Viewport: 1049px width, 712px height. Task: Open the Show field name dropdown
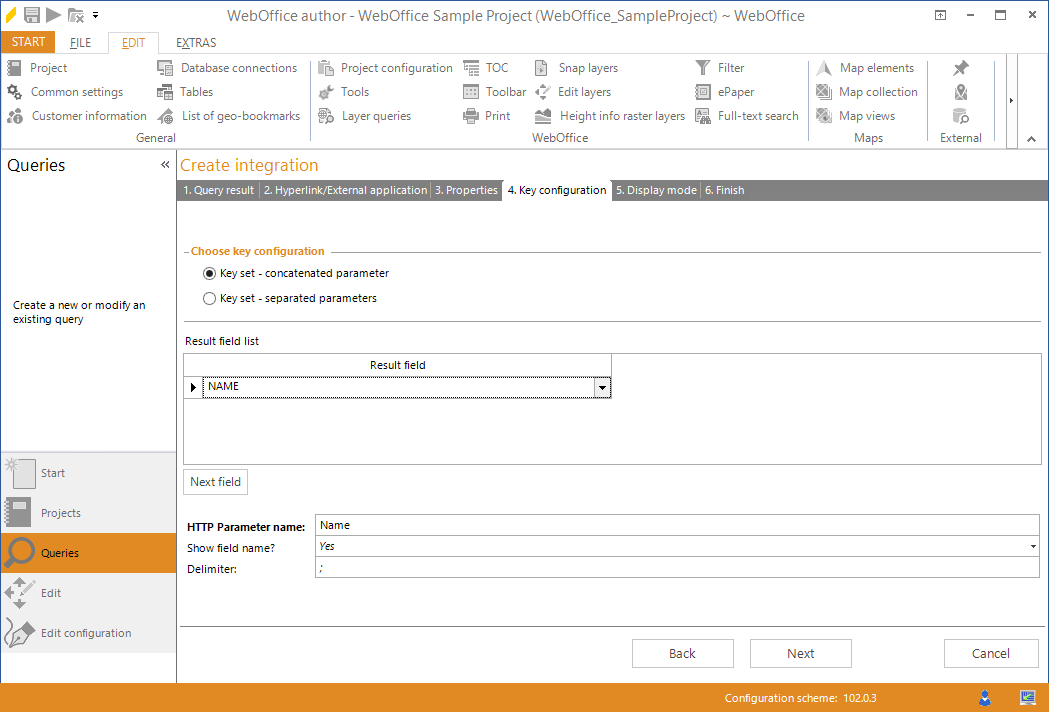1033,546
